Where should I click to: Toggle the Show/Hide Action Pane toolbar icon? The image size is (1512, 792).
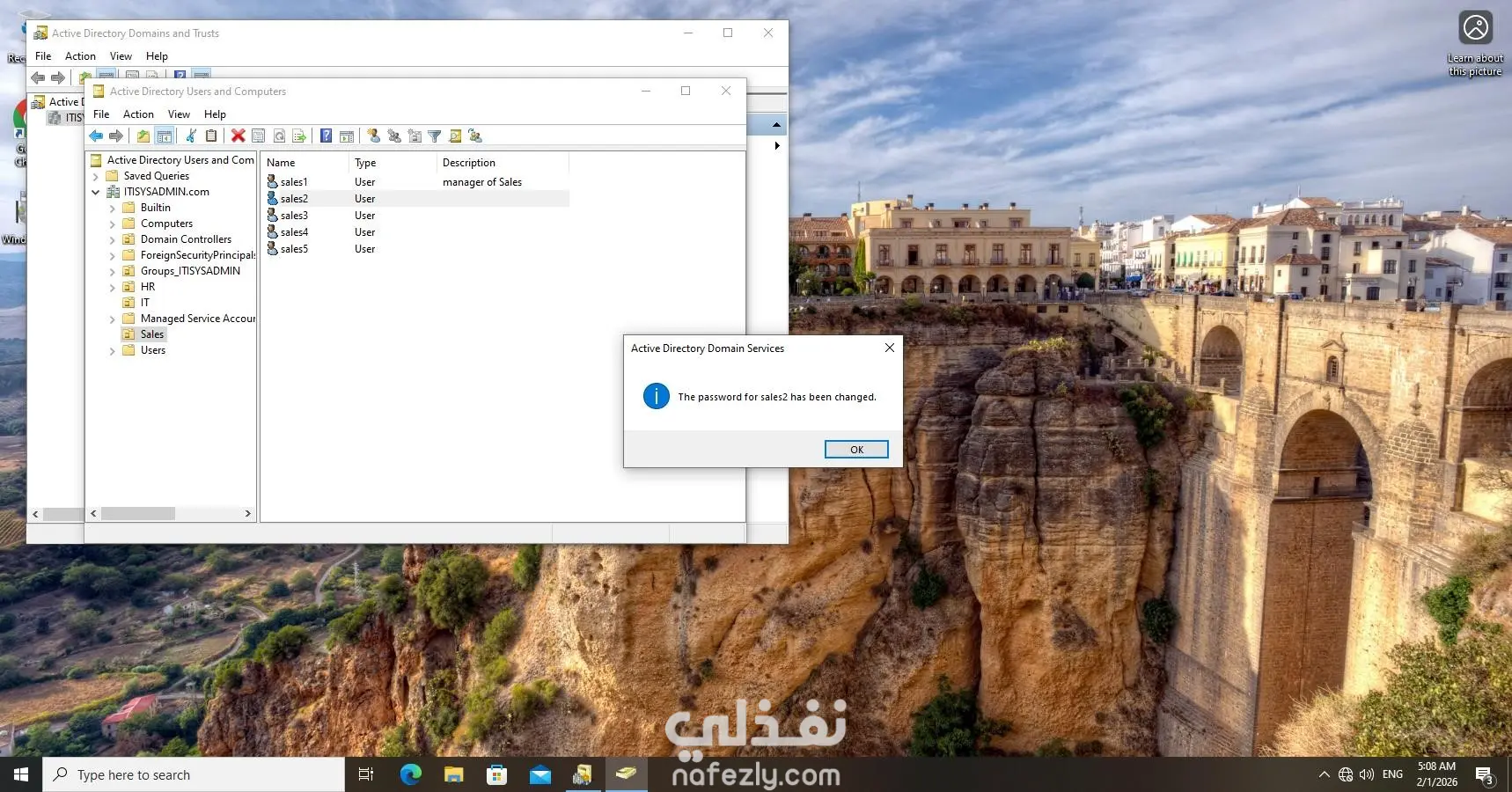(347, 136)
